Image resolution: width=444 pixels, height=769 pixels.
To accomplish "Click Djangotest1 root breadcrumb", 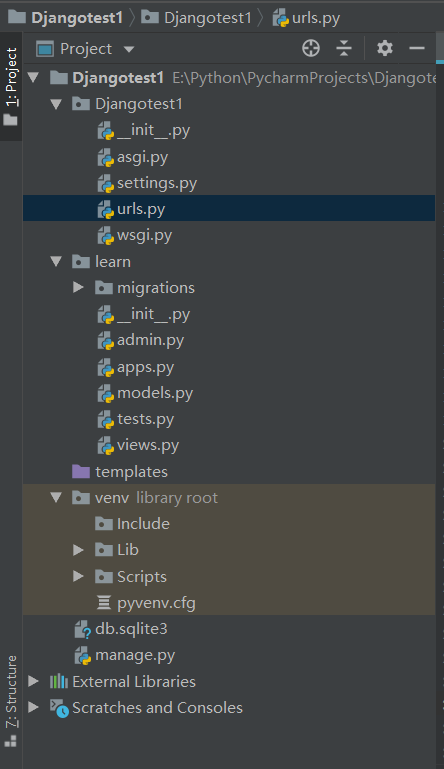I will coord(77,18).
